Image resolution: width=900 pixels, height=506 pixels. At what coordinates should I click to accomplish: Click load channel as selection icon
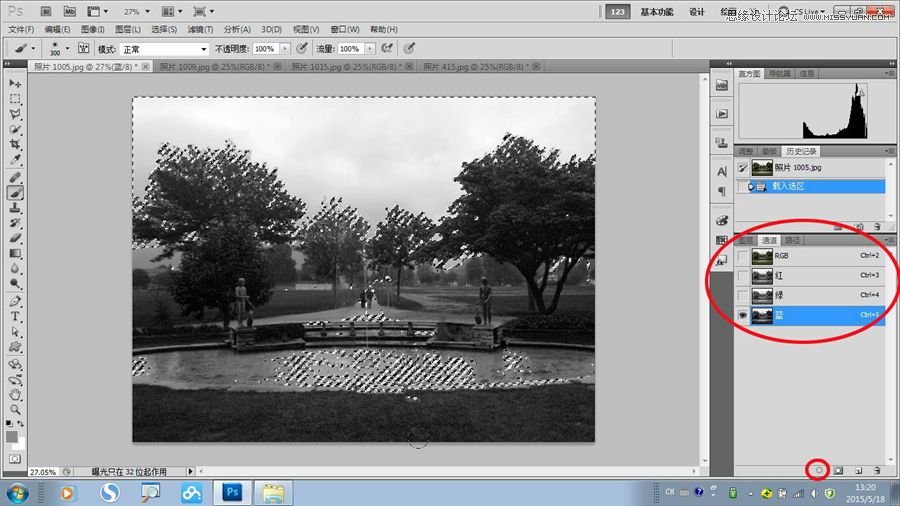pyautogui.click(x=819, y=469)
